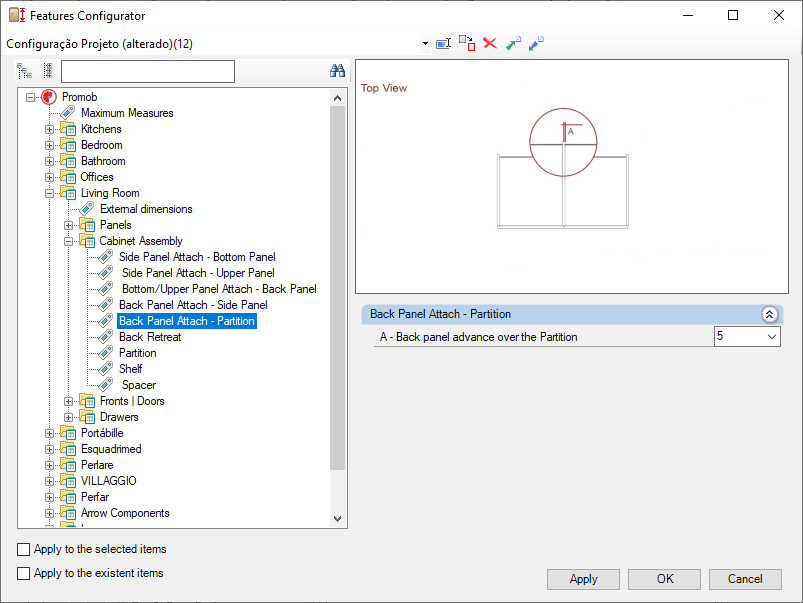Click the tree search input field
The height and width of the screenshot is (603, 803).
(x=148, y=71)
